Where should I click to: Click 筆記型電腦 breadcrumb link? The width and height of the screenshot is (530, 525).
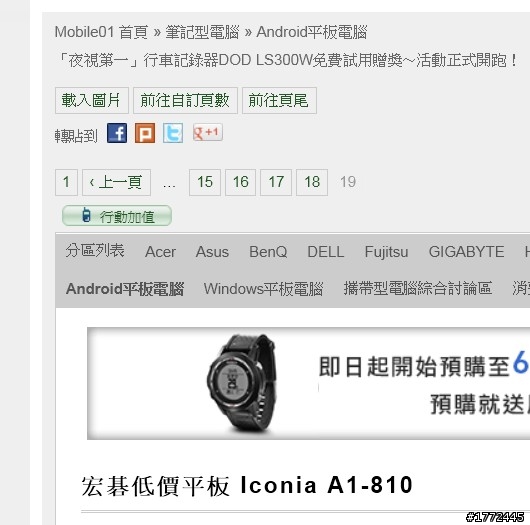coord(202,32)
